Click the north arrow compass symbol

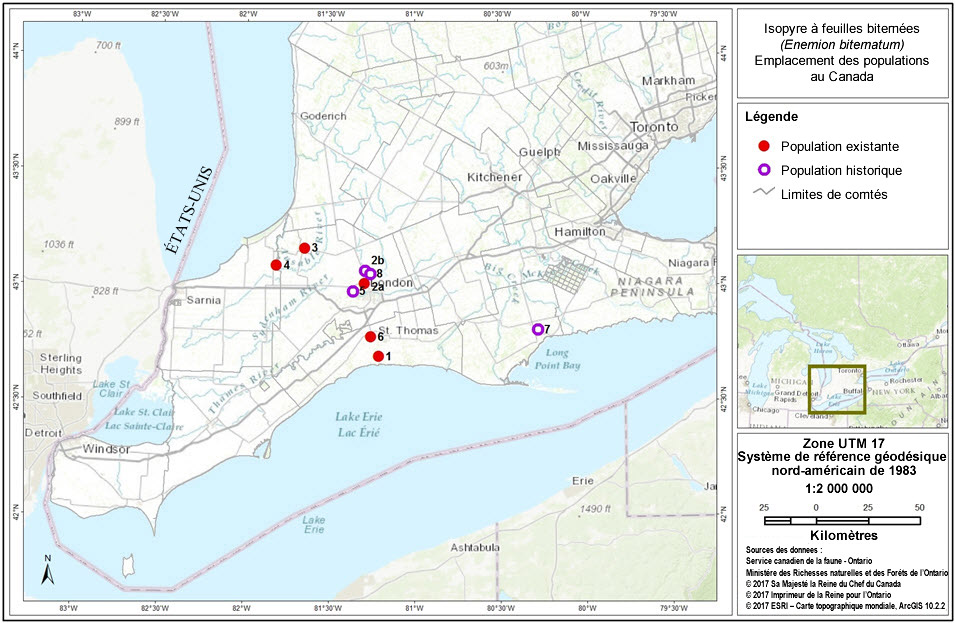click(x=47, y=571)
